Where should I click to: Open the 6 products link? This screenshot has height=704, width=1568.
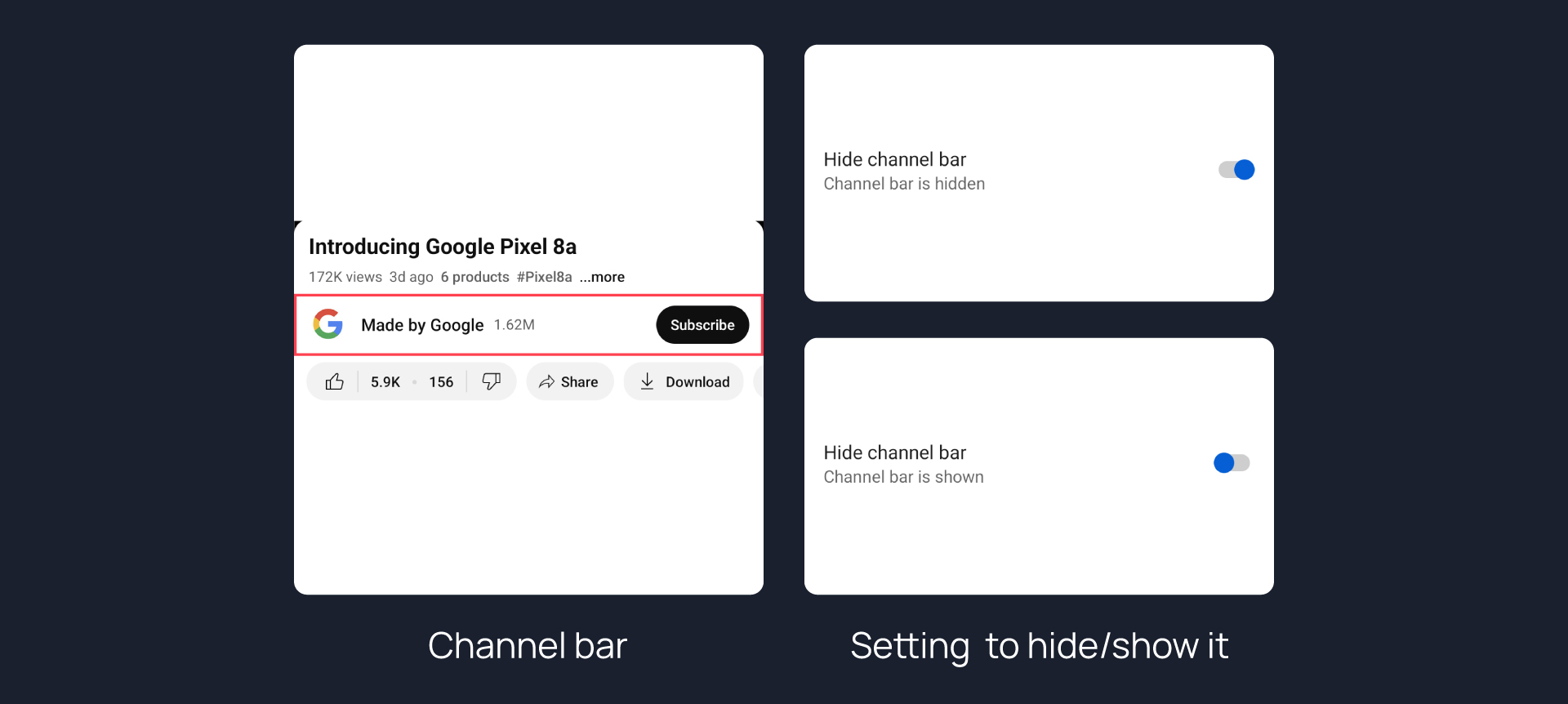(x=474, y=277)
